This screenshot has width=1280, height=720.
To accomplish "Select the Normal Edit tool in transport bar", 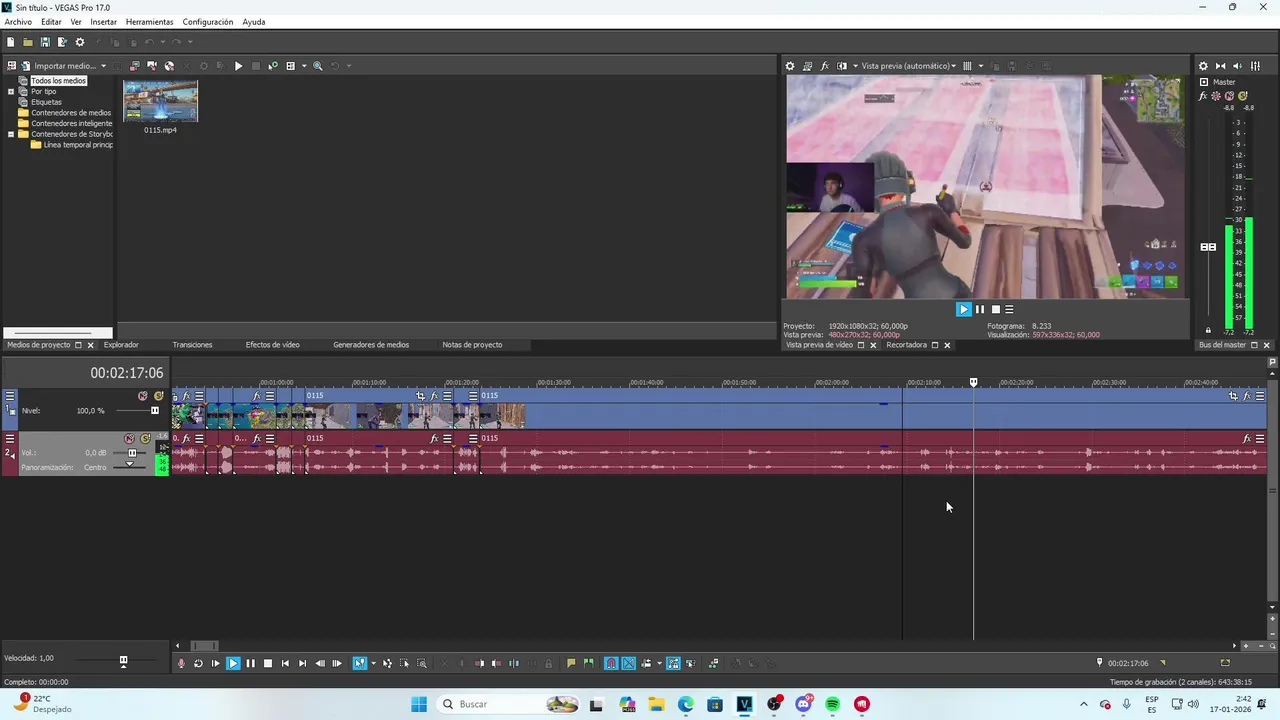I will click(x=359, y=663).
